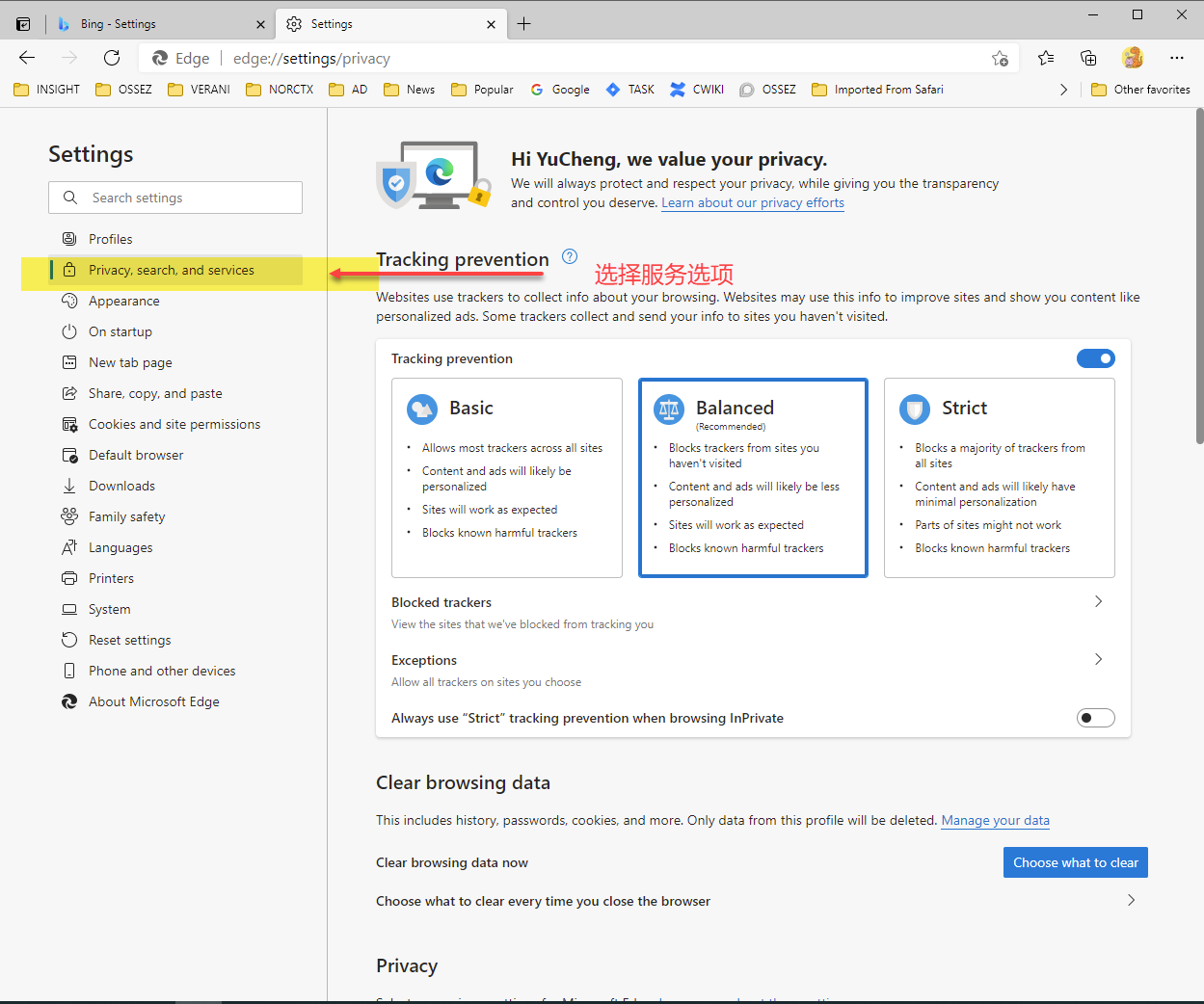The image size is (1204, 1004).
Task: Click the Tracking prevention help question icon
Action: [570, 256]
